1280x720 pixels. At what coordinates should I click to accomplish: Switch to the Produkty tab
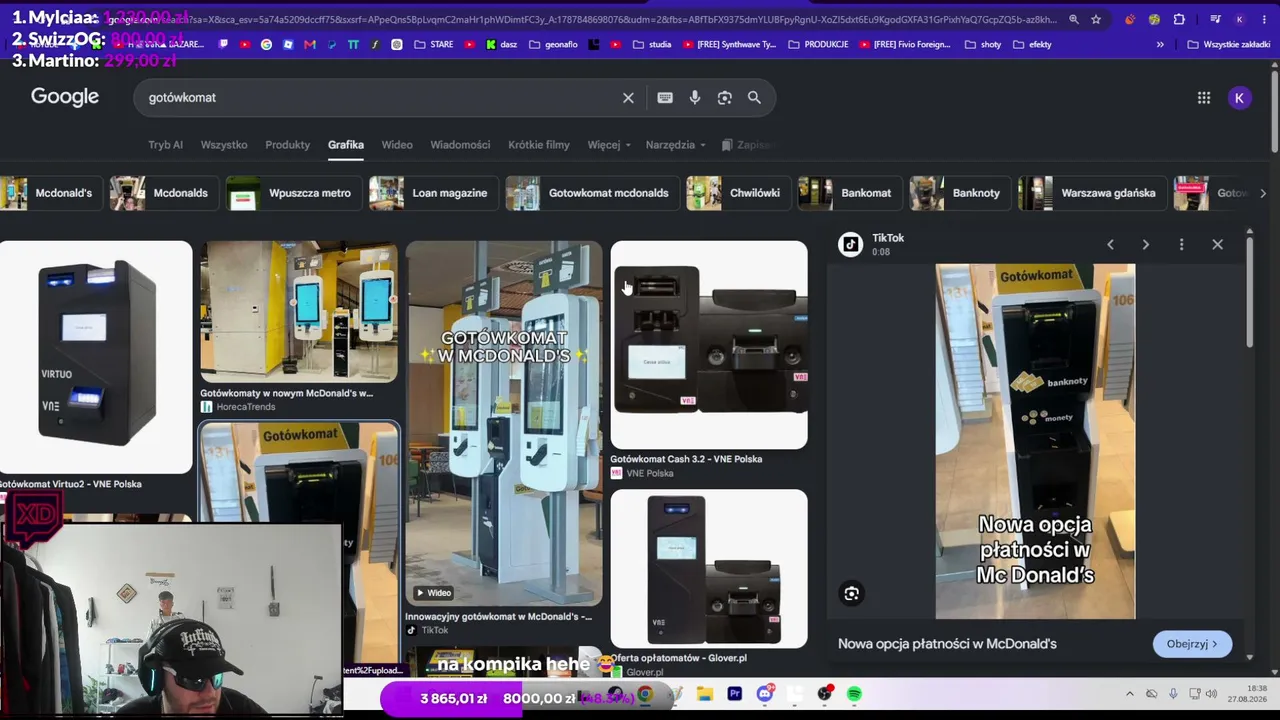(x=288, y=145)
